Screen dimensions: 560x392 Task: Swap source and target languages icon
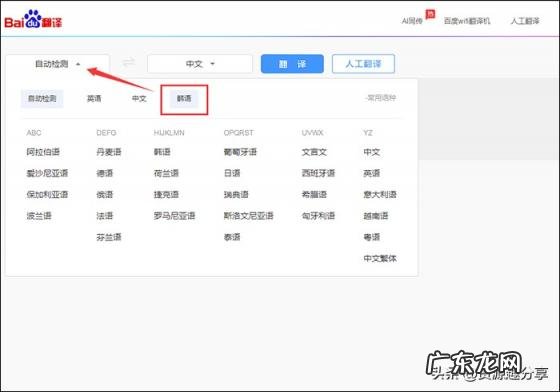pos(129,62)
